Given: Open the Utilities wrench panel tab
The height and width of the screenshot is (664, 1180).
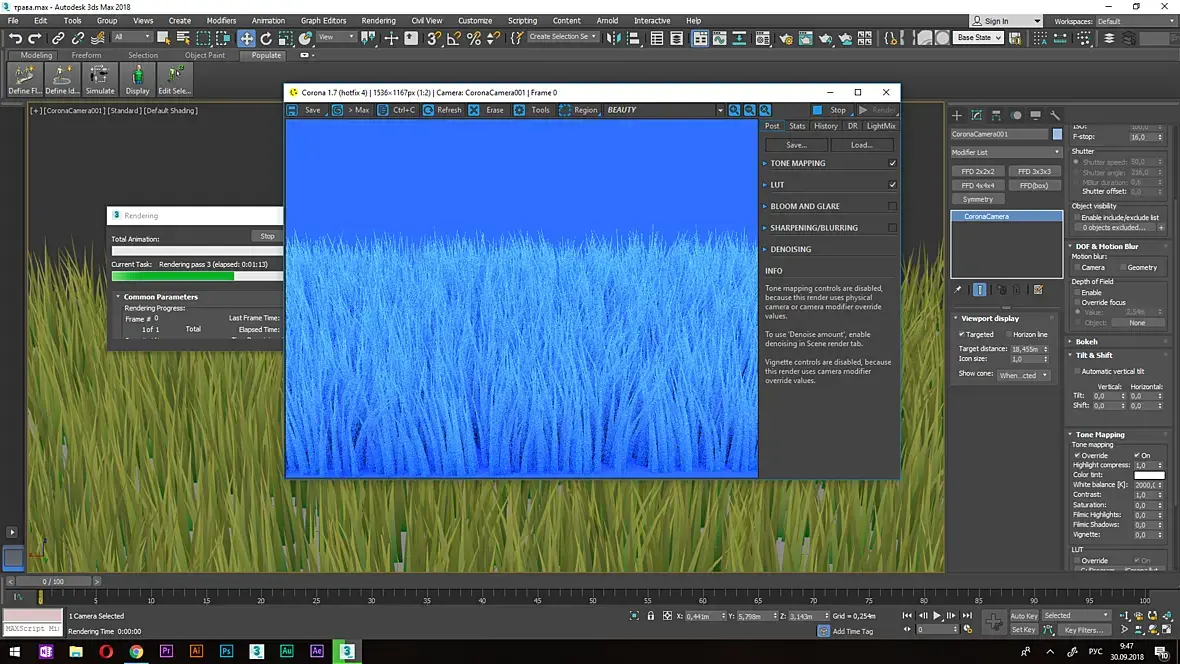Looking at the screenshot, I should point(1054,115).
